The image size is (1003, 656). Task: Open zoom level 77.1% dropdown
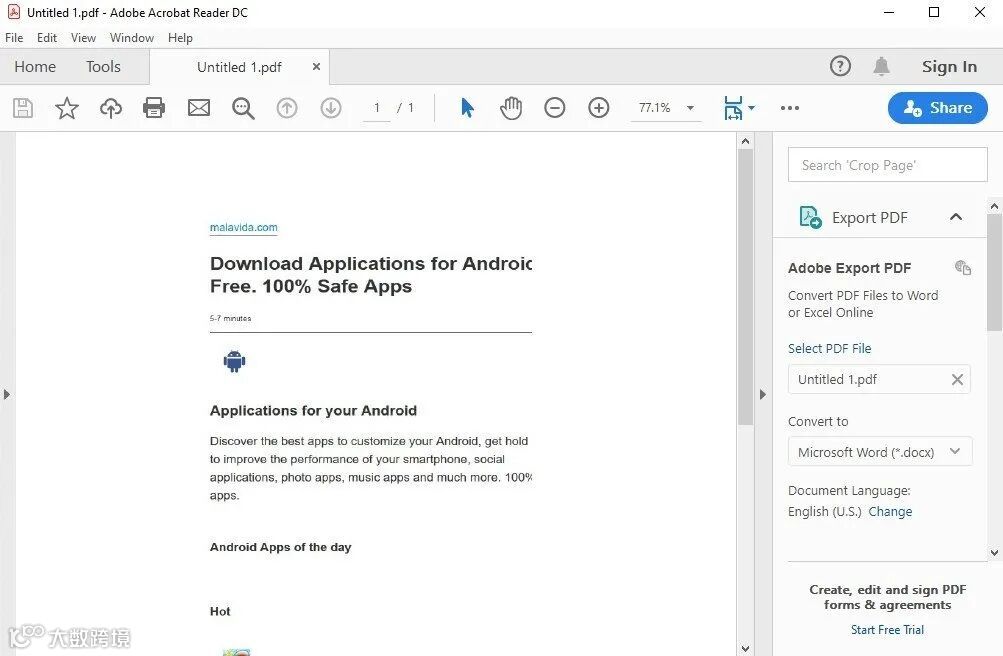(690, 108)
